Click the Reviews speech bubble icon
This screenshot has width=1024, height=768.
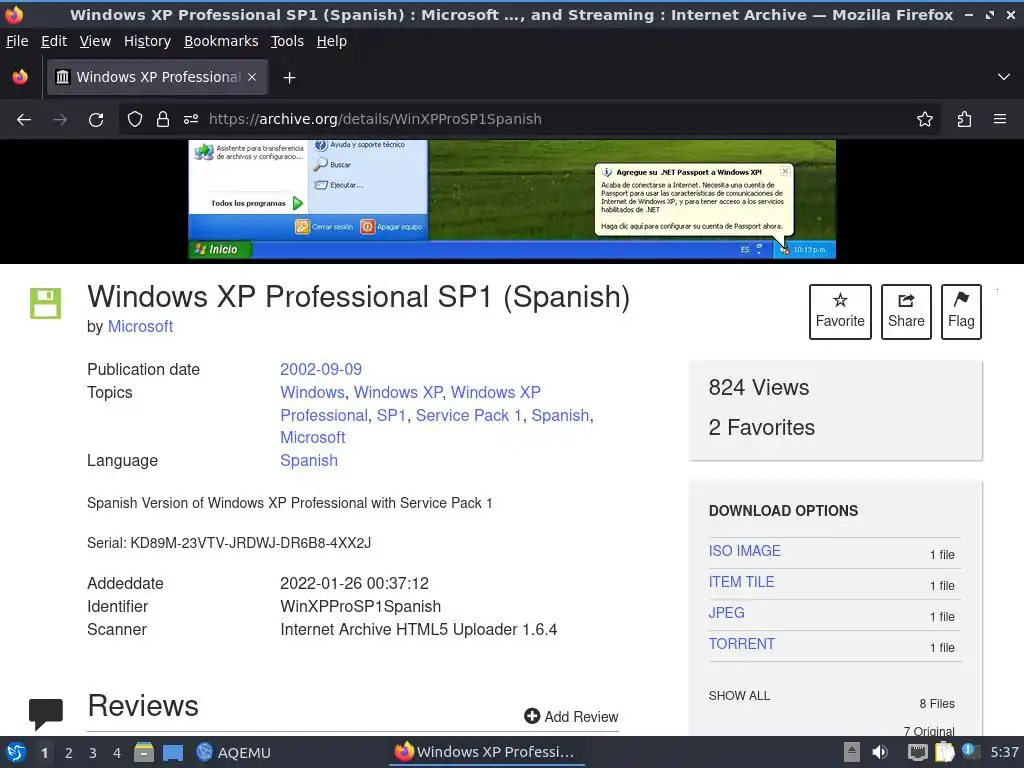46,713
